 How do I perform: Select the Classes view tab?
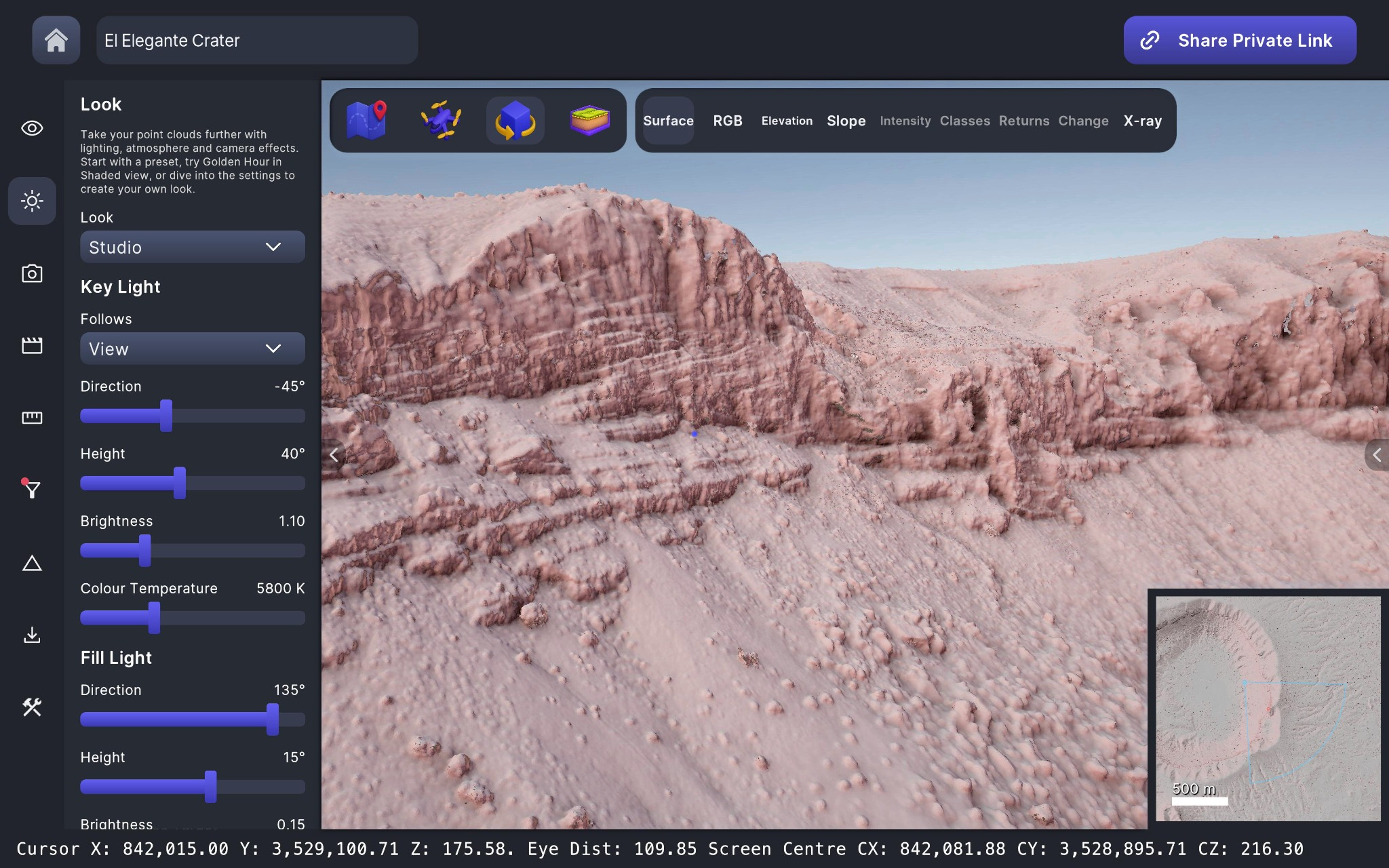964,121
